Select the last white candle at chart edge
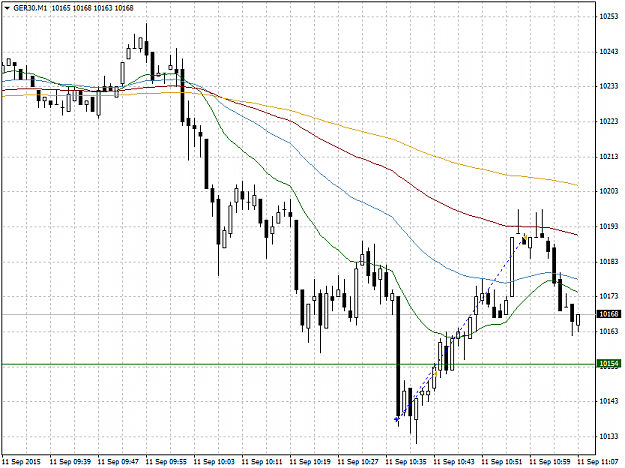Viewport: 625px width, 468px height. pyautogui.click(x=578, y=320)
